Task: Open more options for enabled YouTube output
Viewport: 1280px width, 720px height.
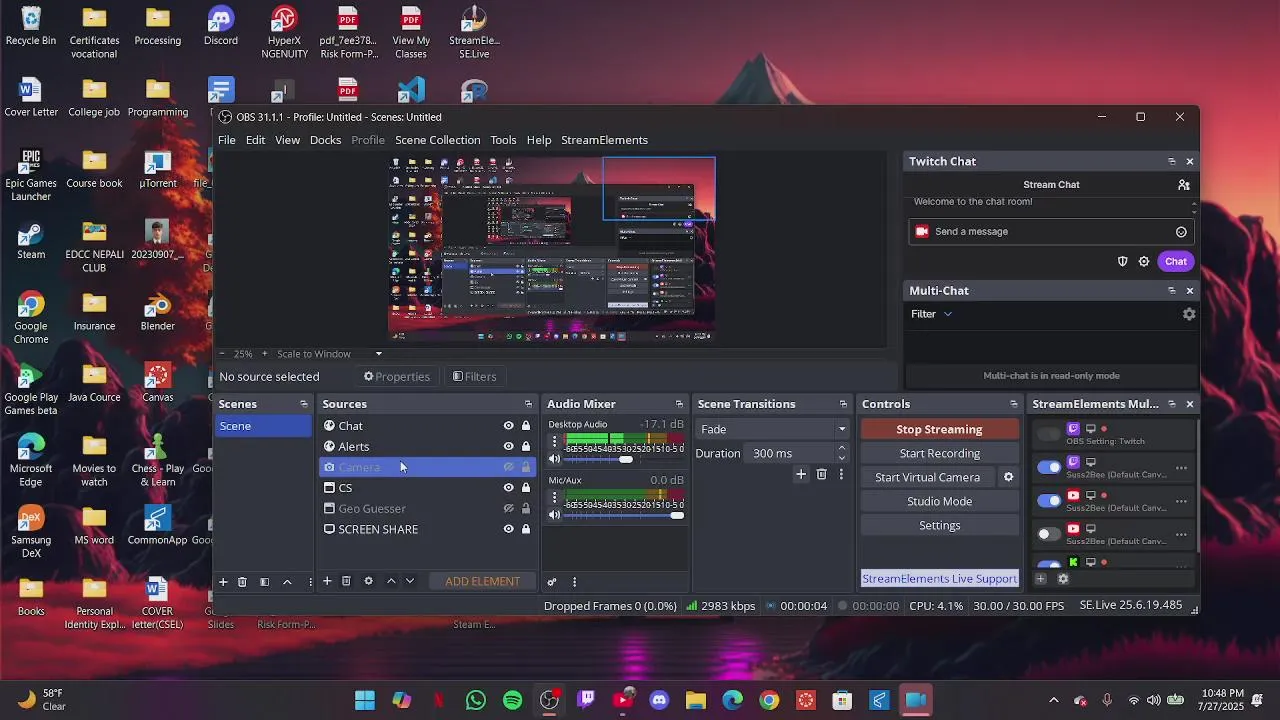Action: click(1181, 501)
